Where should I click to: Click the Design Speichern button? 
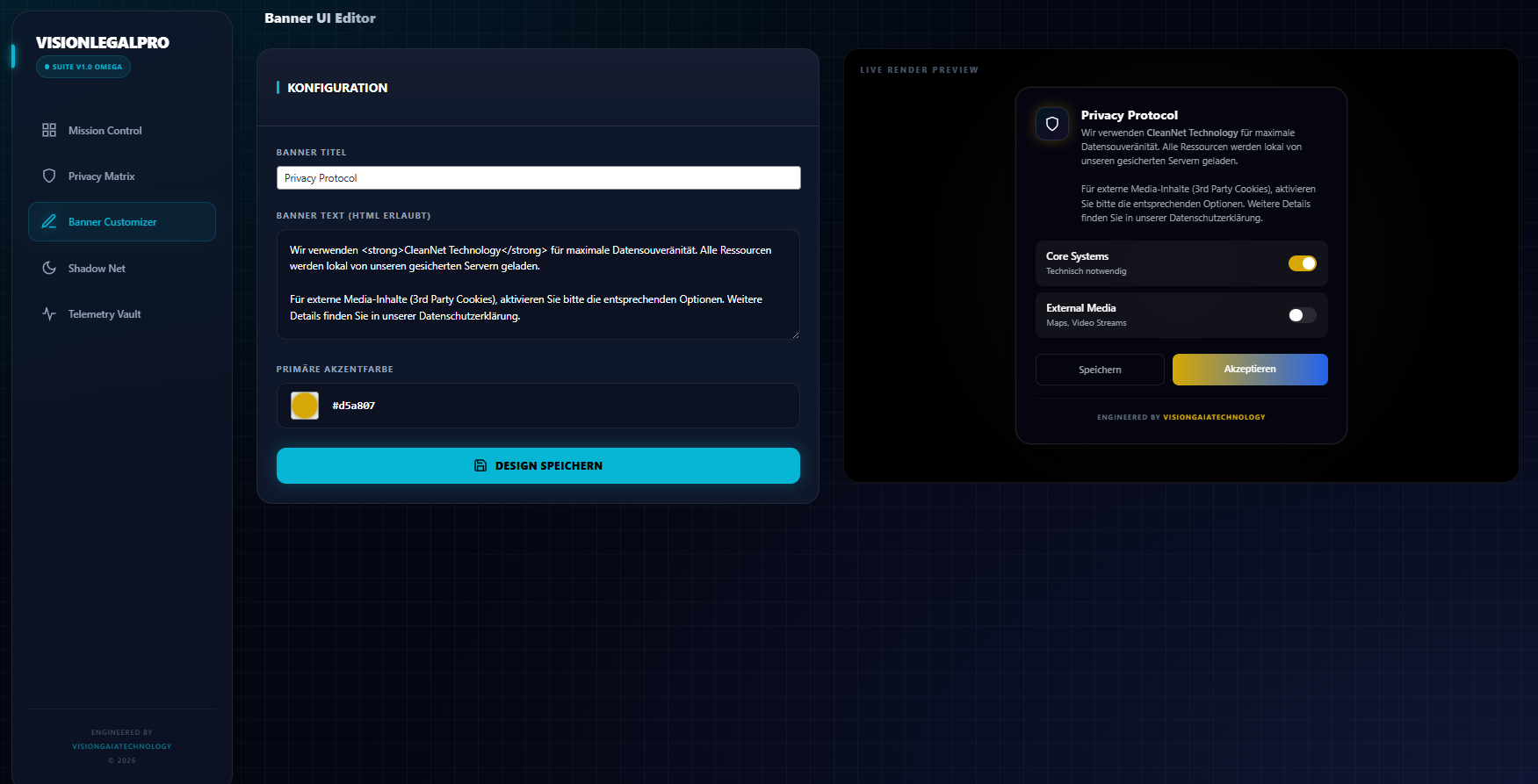coord(538,465)
